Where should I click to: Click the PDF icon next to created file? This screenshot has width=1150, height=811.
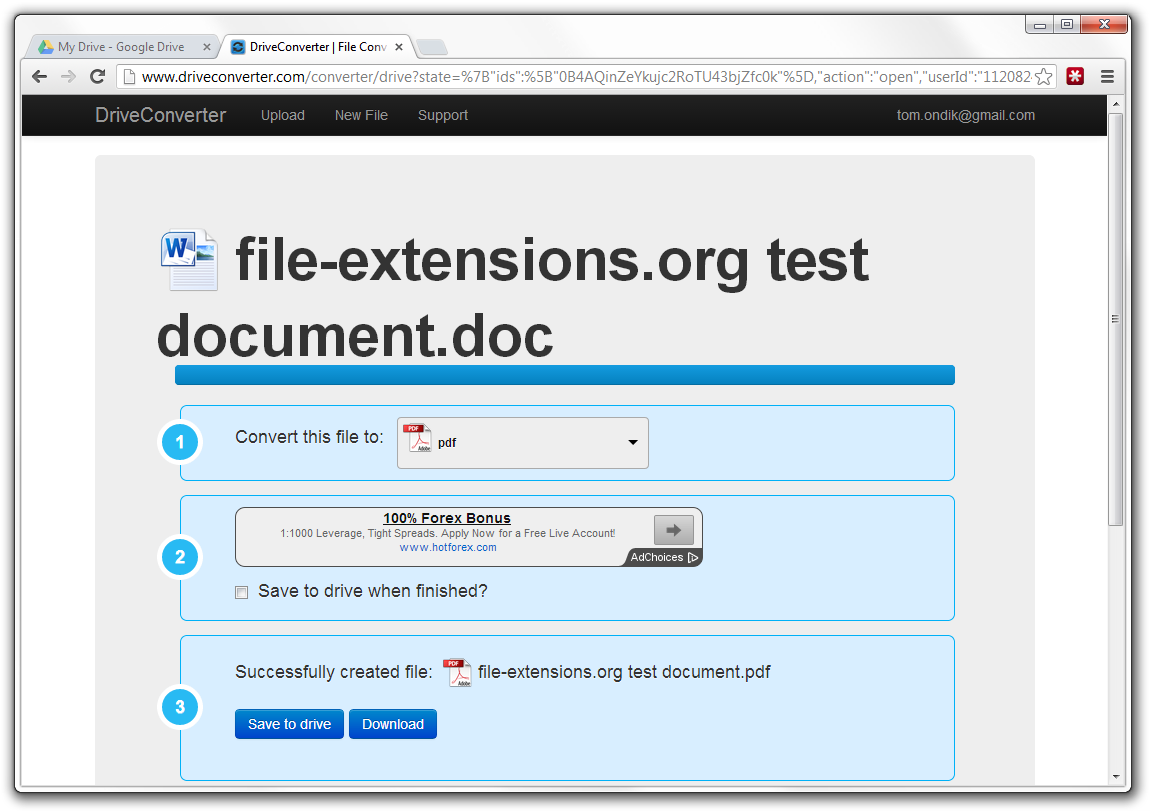pyautogui.click(x=458, y=672)
